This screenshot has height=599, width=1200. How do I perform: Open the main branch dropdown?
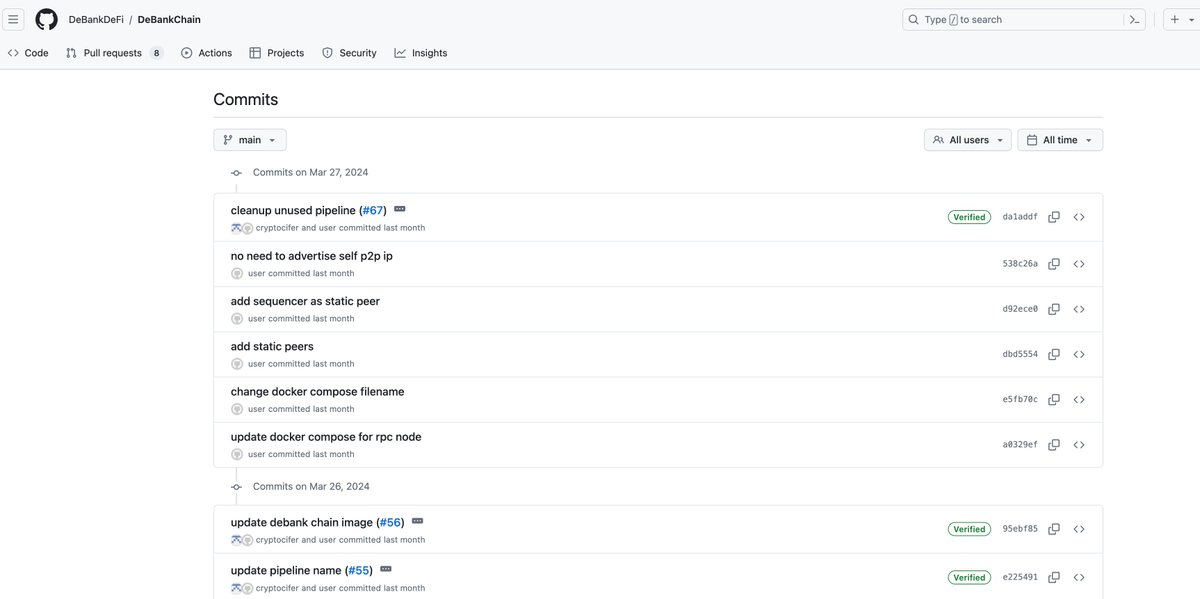(250, 140)
